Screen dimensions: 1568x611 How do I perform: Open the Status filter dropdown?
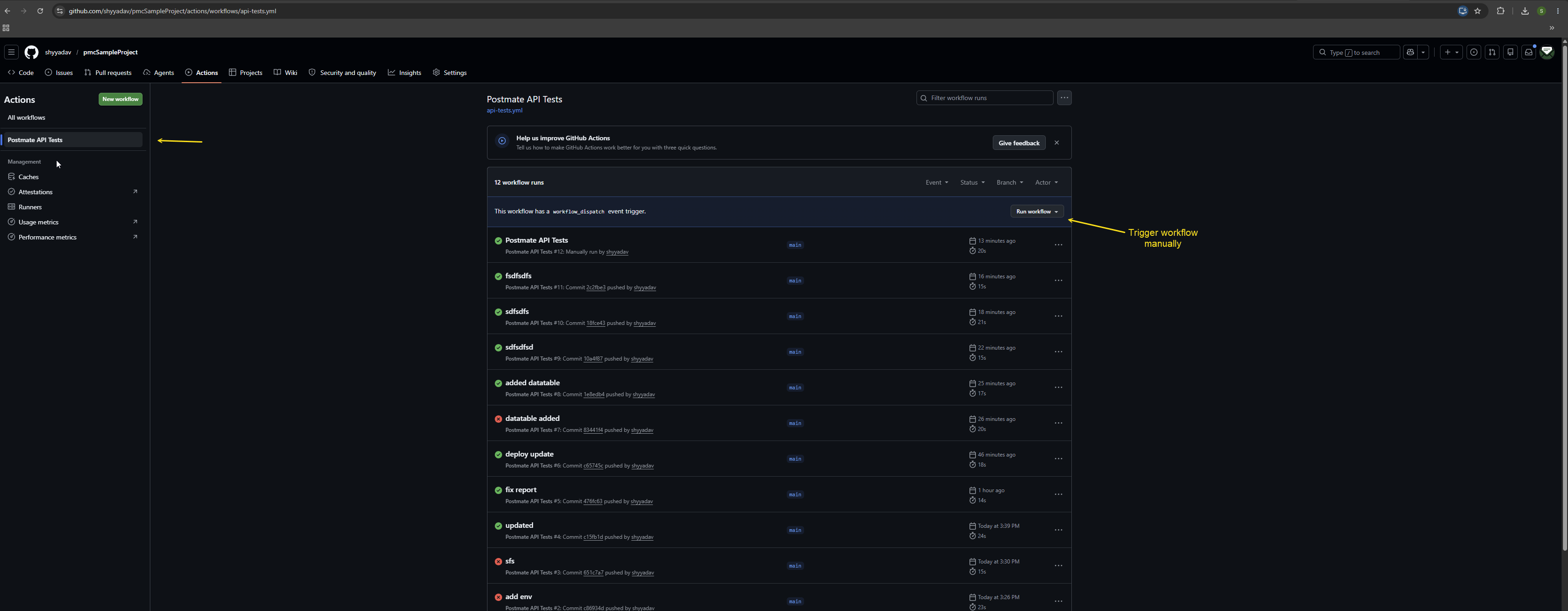point(972,183)
